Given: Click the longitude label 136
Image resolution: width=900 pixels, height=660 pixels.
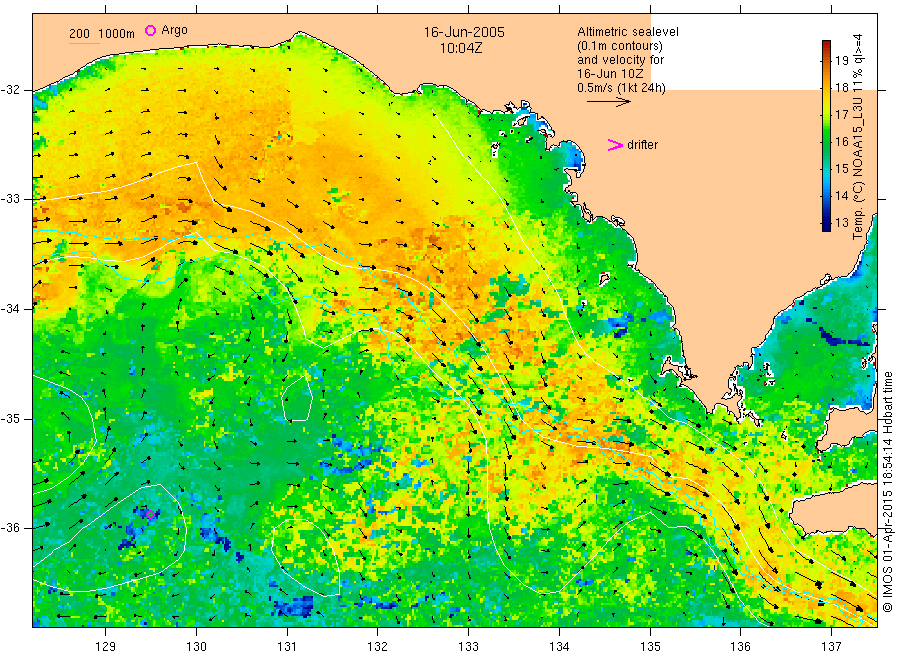Looking at the screenshot, I should (740, 647).
